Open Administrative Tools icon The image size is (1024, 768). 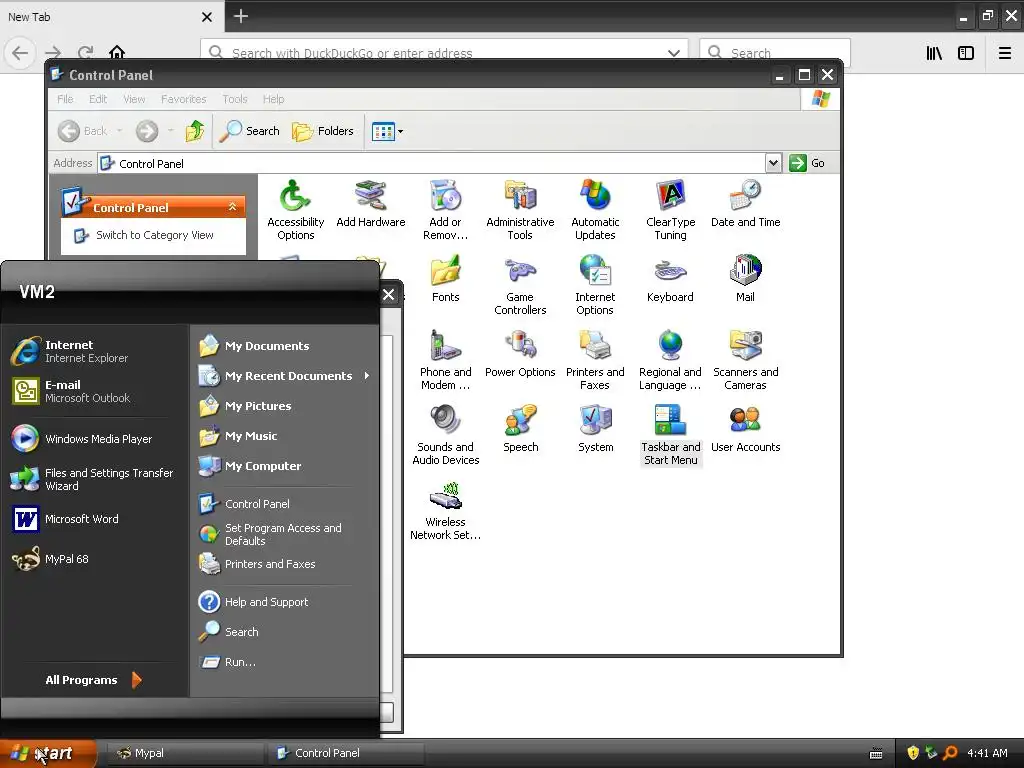coord(520,210)
